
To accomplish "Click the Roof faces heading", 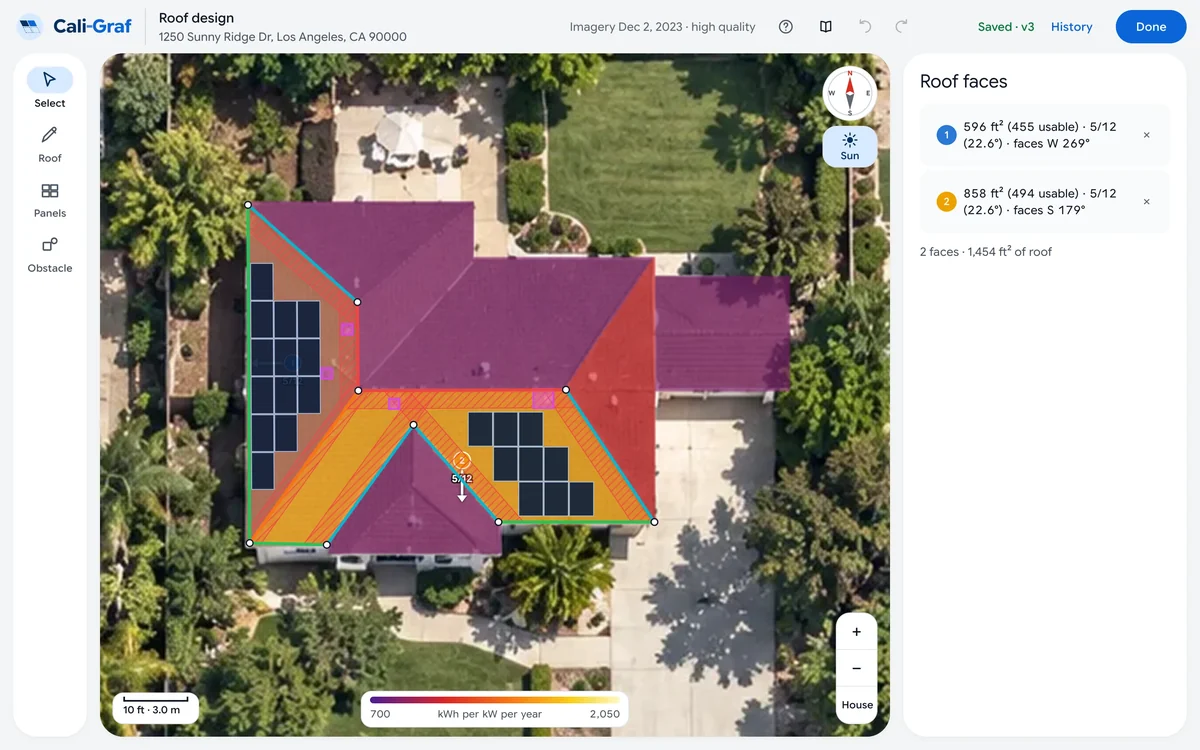I will (963, 82).
